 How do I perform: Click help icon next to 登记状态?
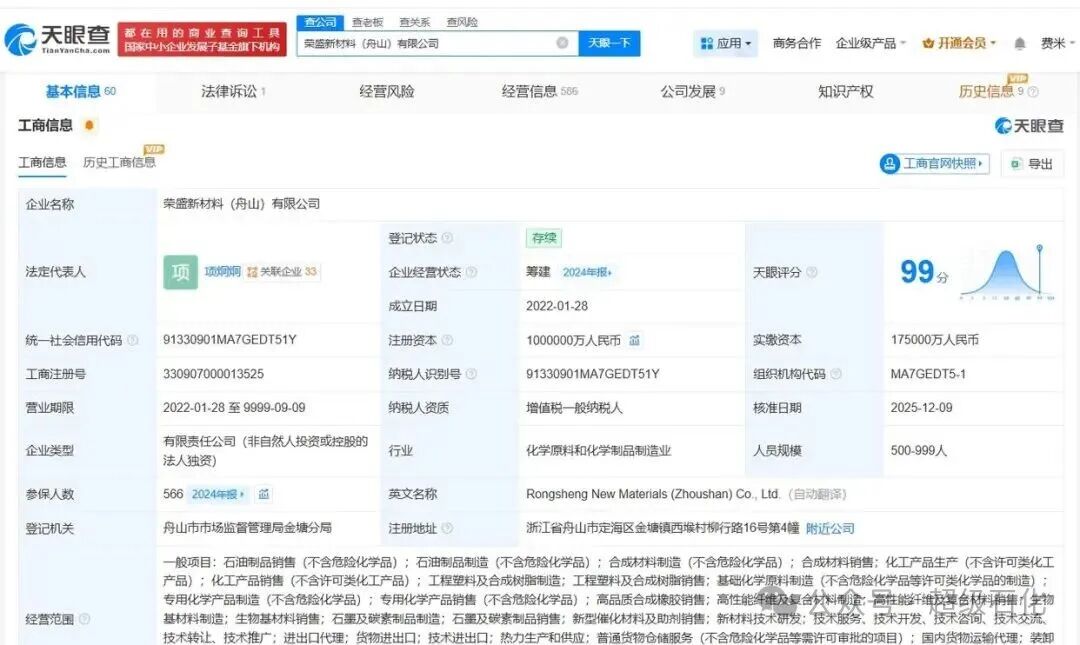click(x=447, y=238)
